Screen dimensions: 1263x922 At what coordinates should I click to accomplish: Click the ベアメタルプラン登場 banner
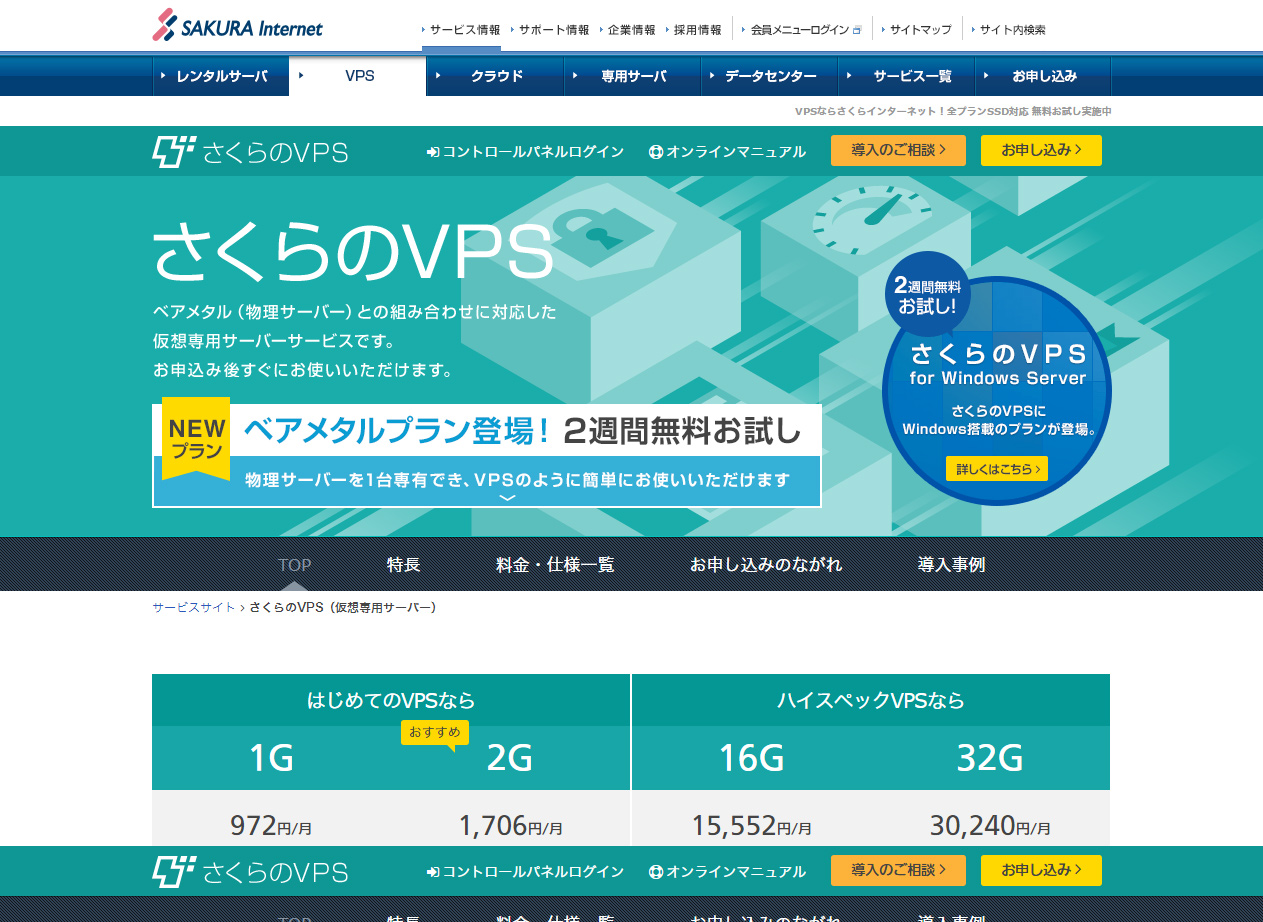[x=487, y=456]
